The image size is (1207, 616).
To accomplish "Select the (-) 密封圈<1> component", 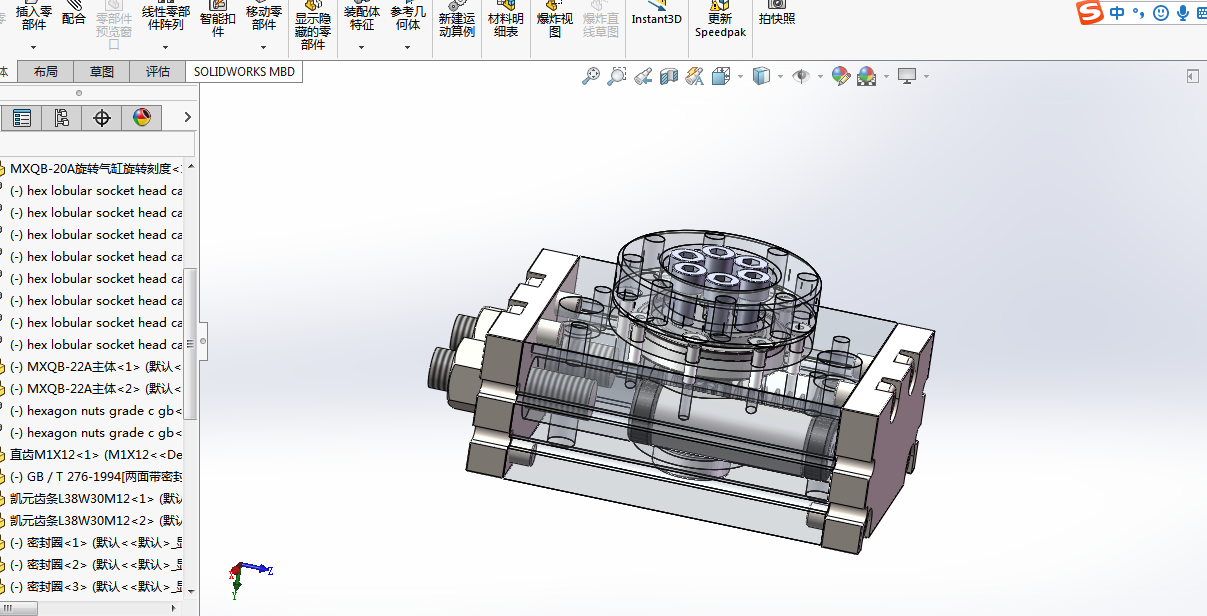I will (x=96, y=542).
